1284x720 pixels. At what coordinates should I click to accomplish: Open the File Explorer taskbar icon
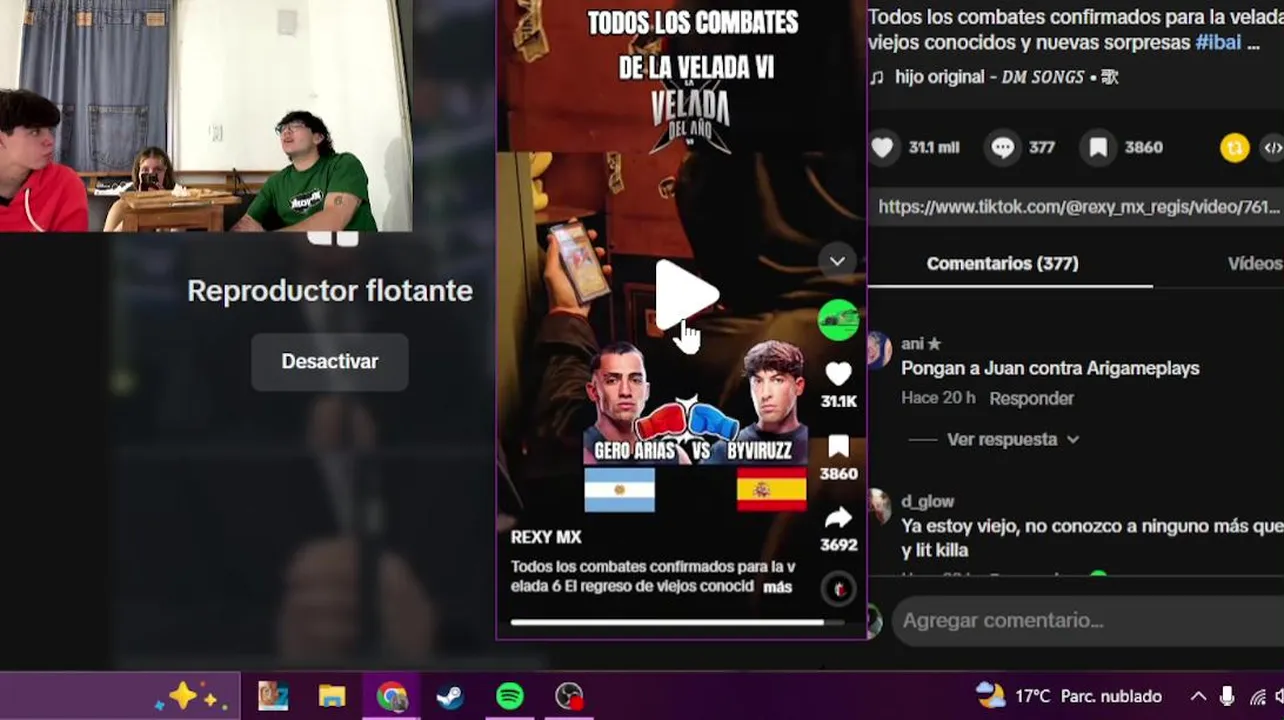pyautogui.click(x=332, y=696)
